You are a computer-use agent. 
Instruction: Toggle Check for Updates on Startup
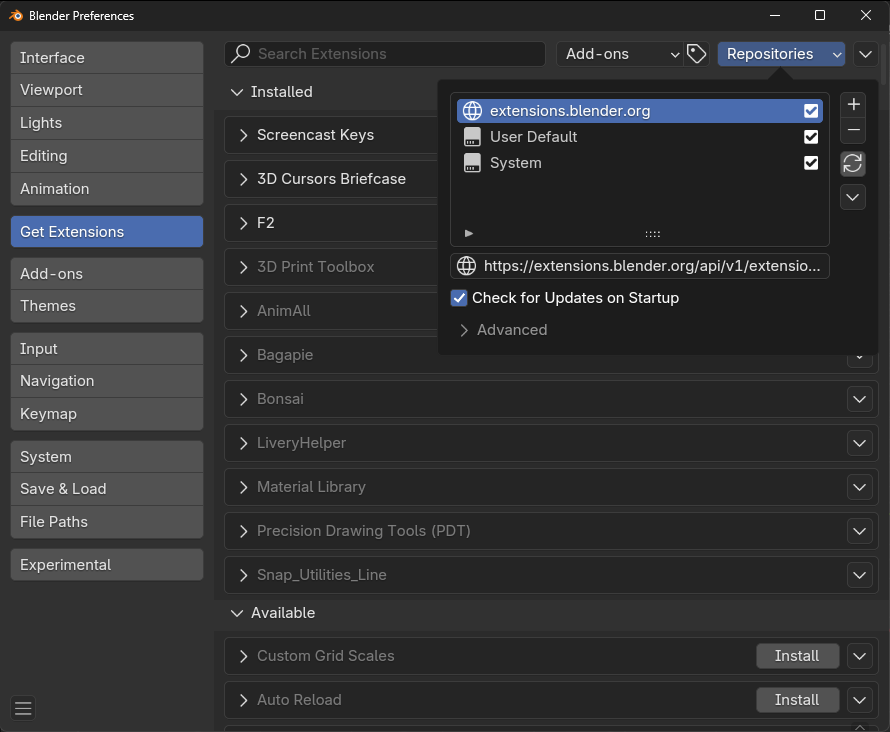[459, 298]
